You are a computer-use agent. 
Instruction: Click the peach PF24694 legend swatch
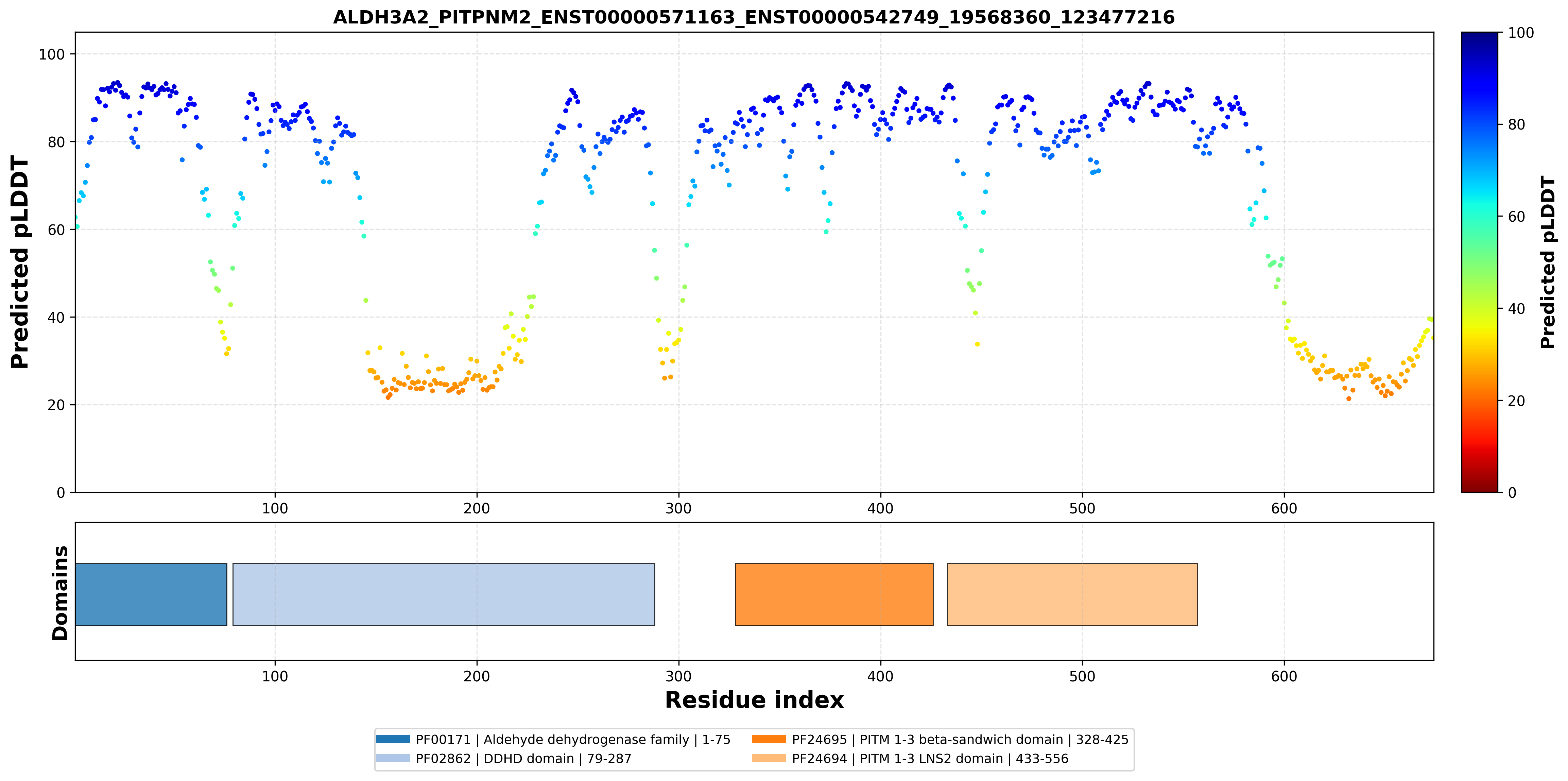pyautogui.click(x=769, y=759)
